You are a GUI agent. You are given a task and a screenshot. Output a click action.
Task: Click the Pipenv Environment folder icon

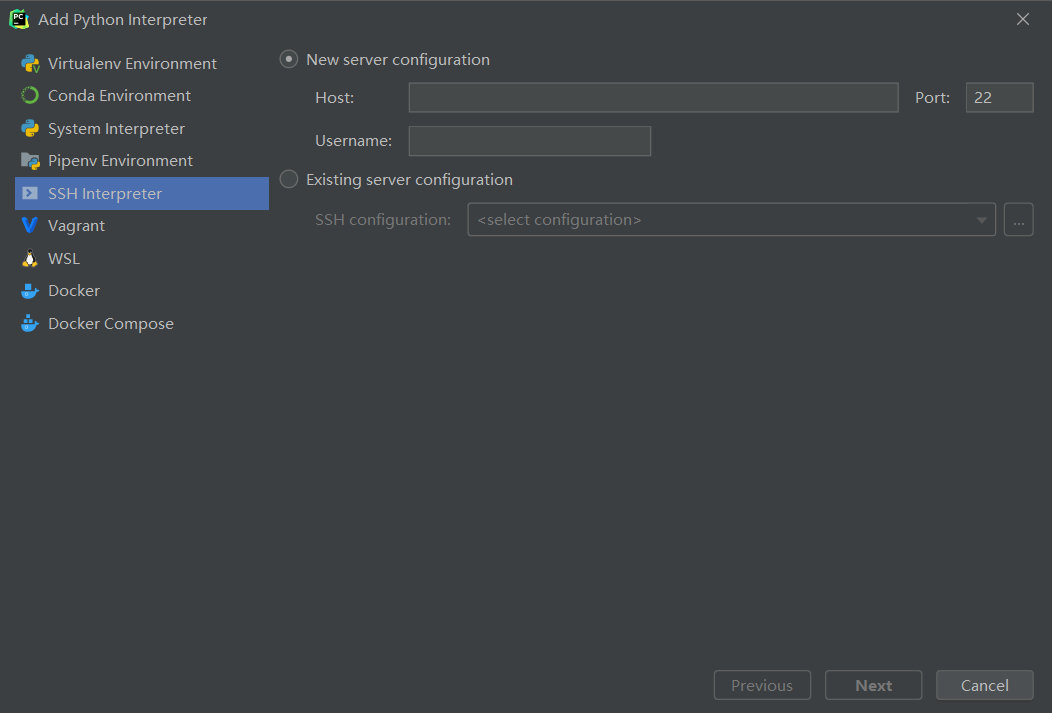point(30,161)
